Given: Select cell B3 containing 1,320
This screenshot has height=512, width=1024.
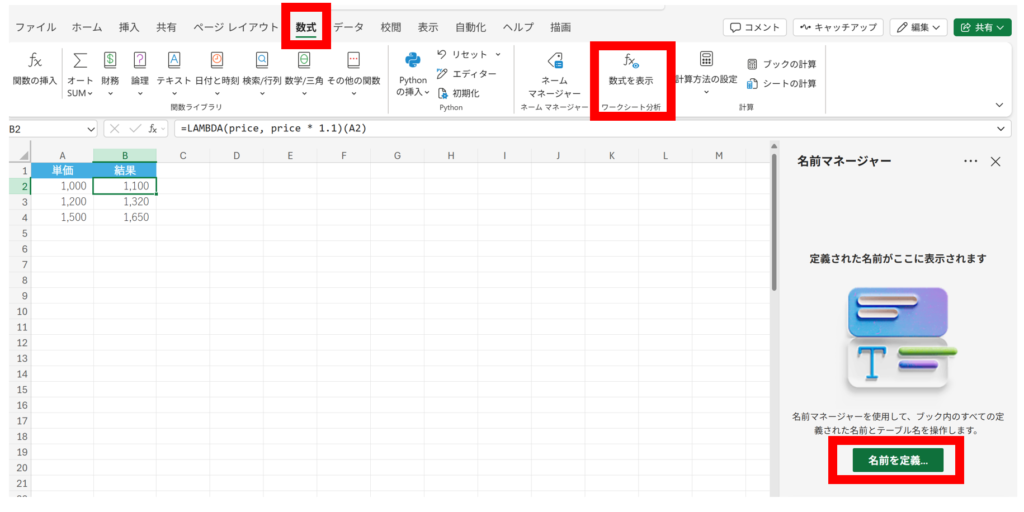Looking at the screenshot, I should (125, 201).
